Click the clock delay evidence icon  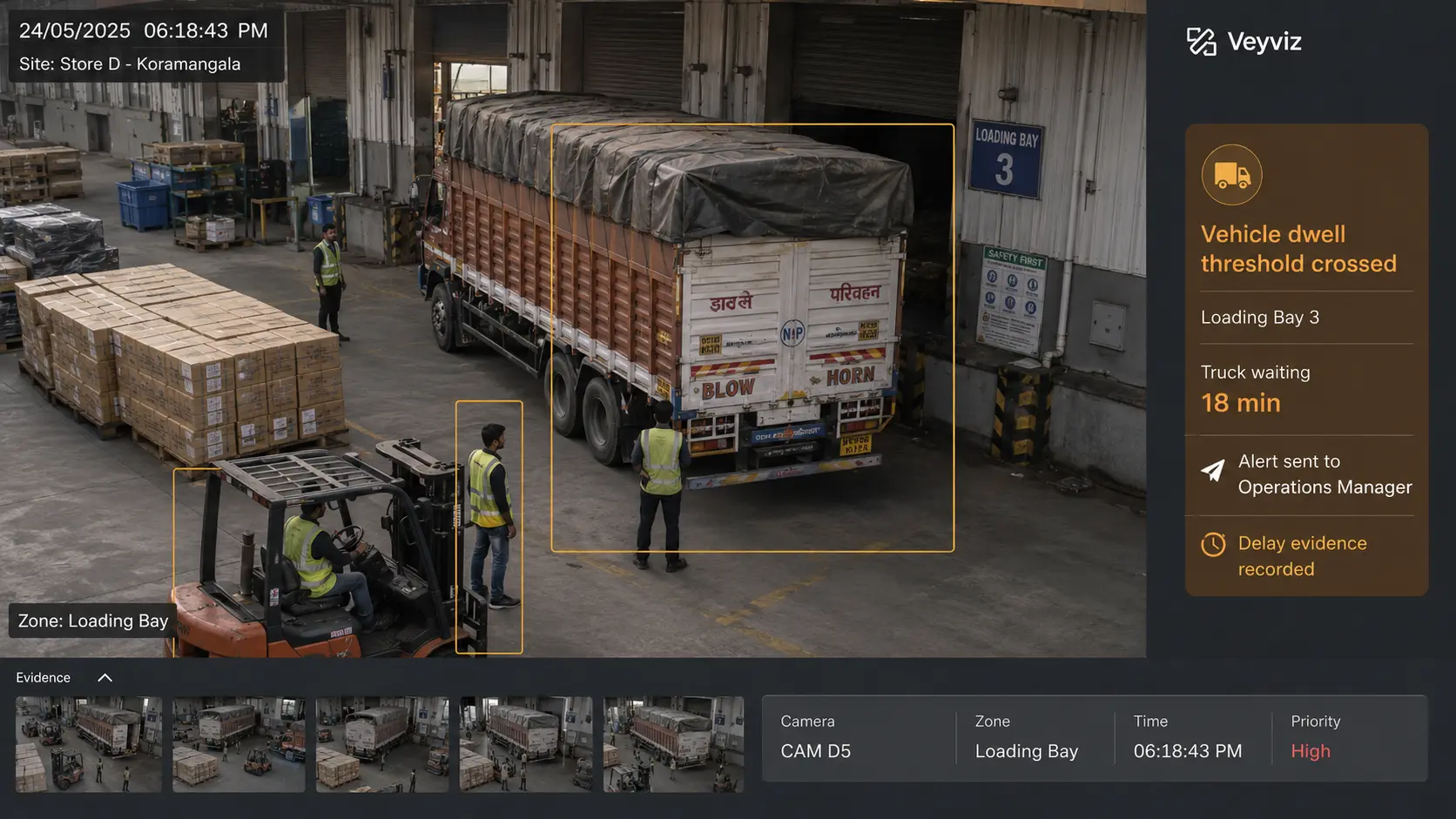point(1213,544)
